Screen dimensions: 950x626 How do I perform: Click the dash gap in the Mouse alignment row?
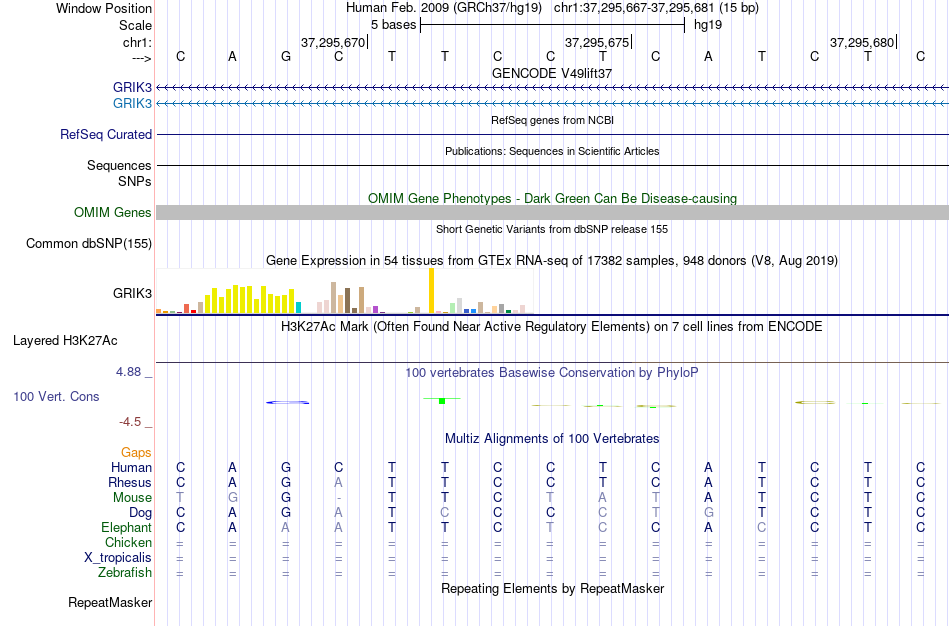tap(338, 498)
